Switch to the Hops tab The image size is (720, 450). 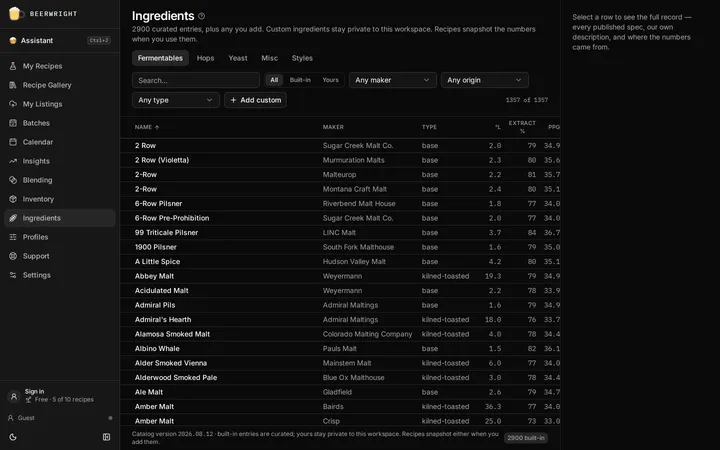pyautogui.click(x=205, y=58)
